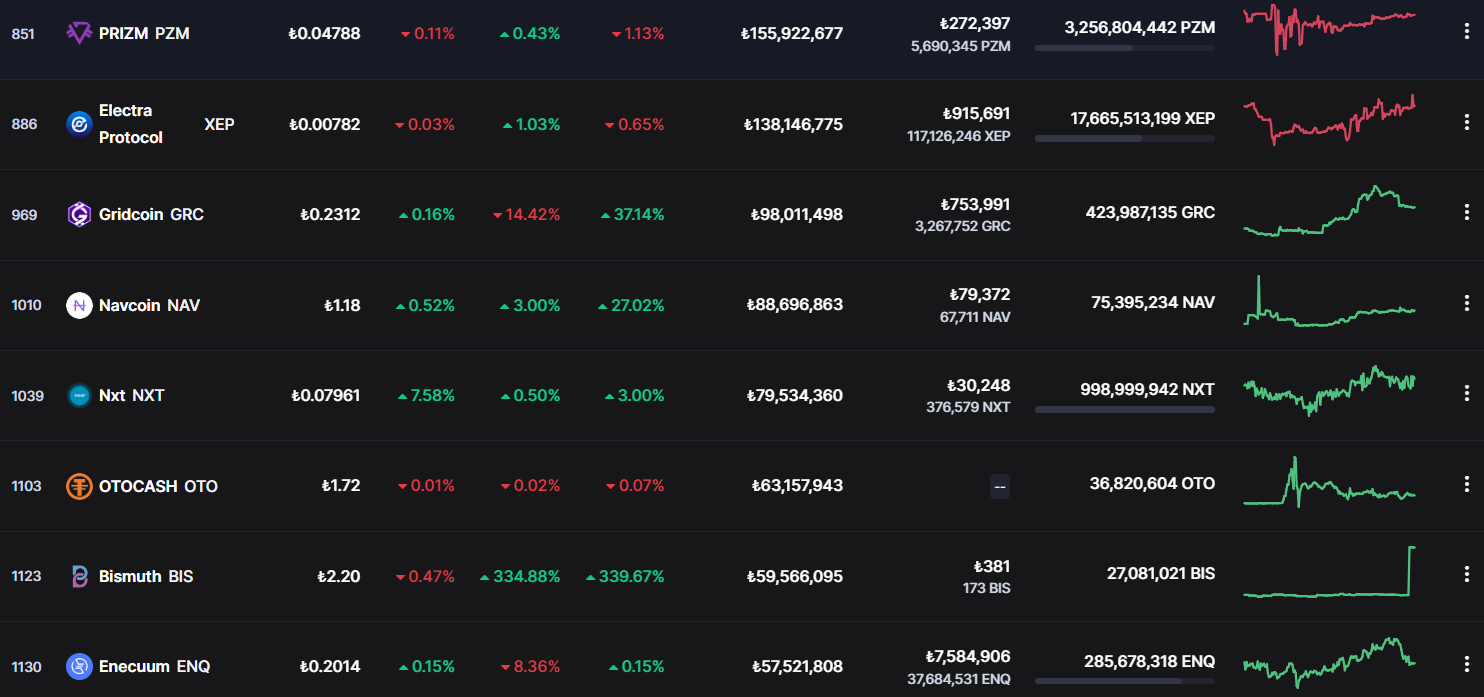The width and height of the screenshot is (1484, 697).
Task: Open the three-dot menu for Bismuth
Action: [1467, 573]
